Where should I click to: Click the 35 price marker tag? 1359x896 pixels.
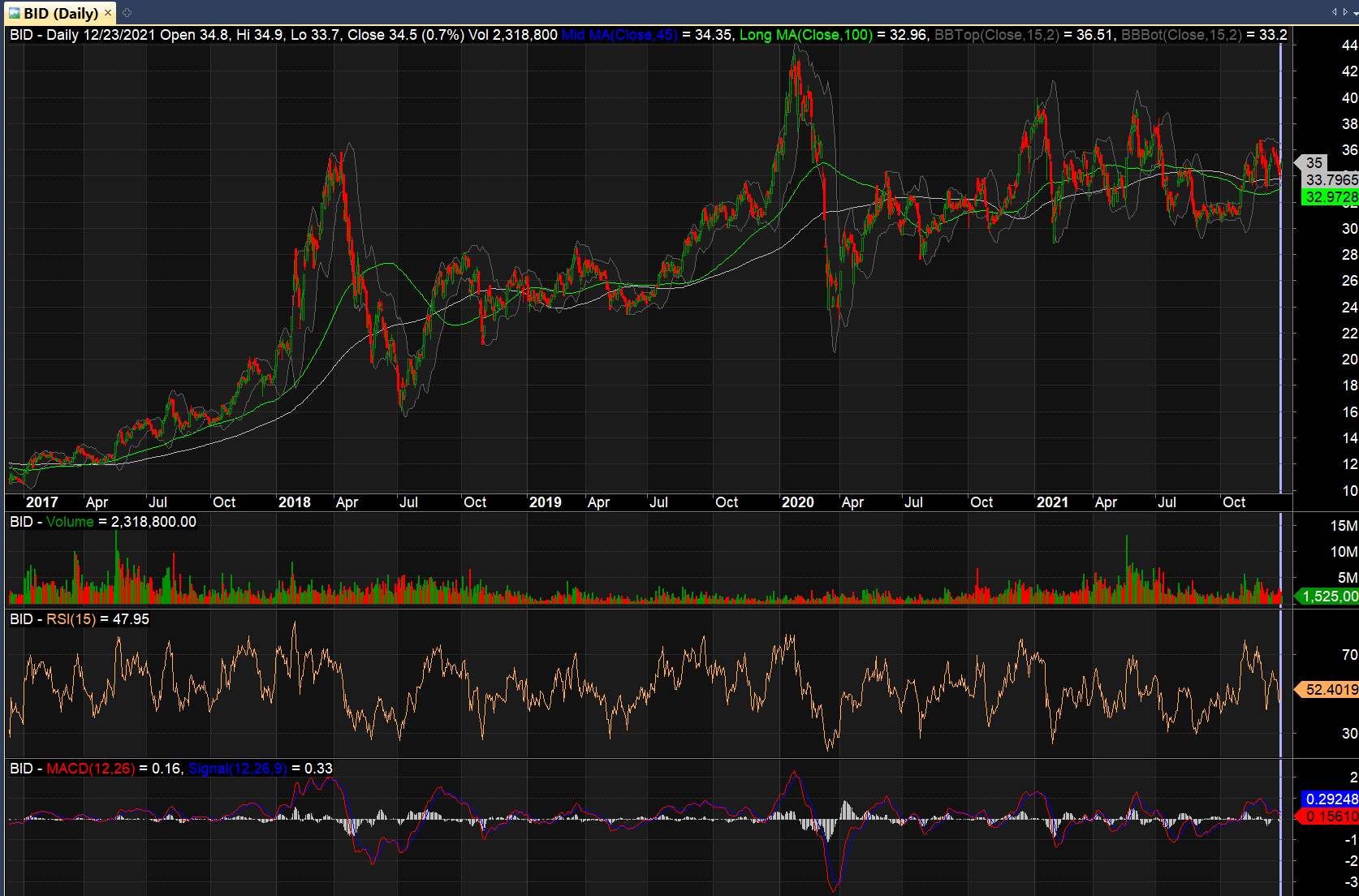point(1312,162)
